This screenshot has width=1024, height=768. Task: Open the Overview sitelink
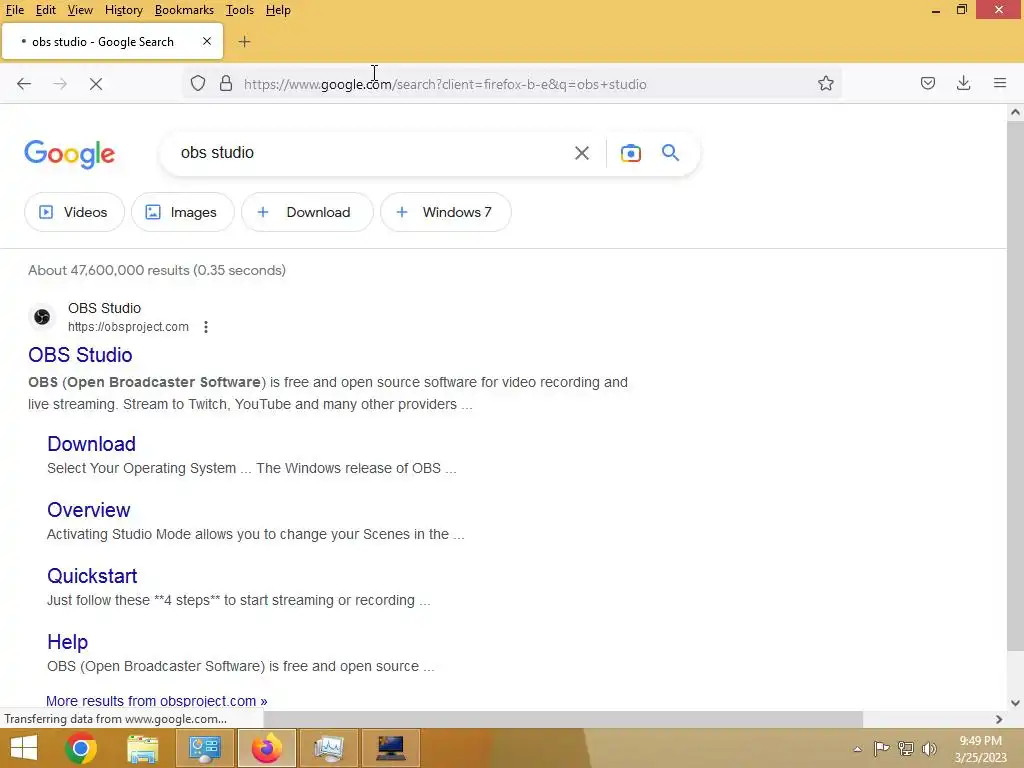point(89,510)
